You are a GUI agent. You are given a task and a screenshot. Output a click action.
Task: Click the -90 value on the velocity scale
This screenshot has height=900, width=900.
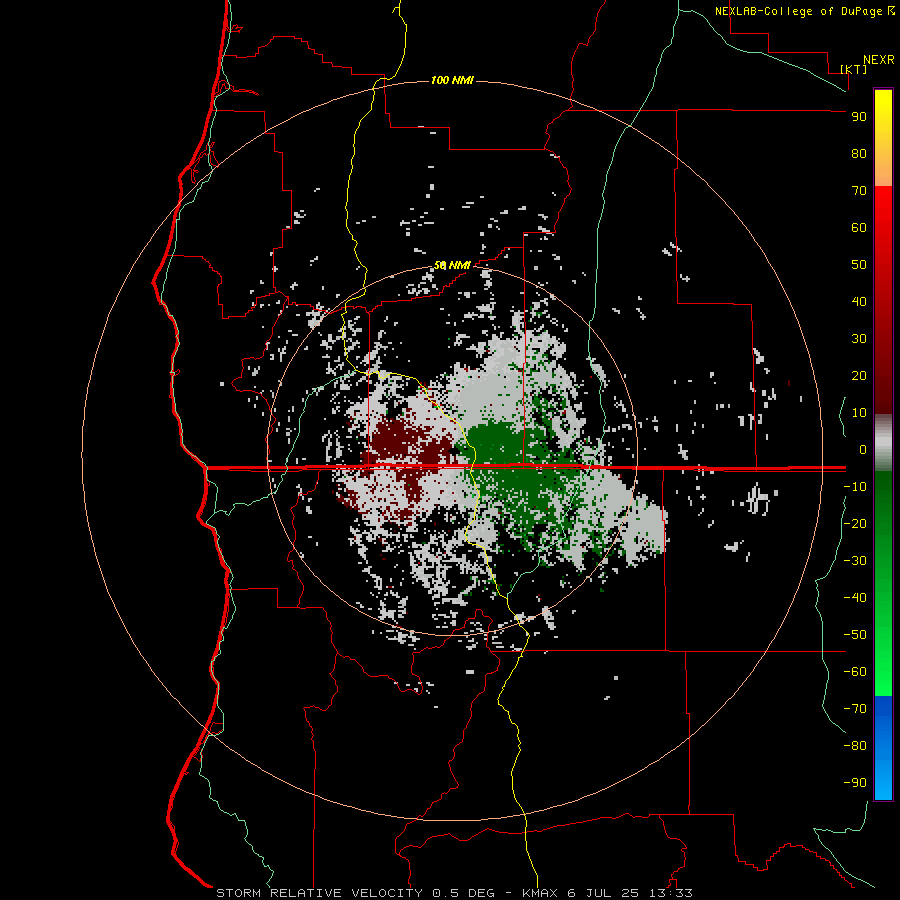855,783
